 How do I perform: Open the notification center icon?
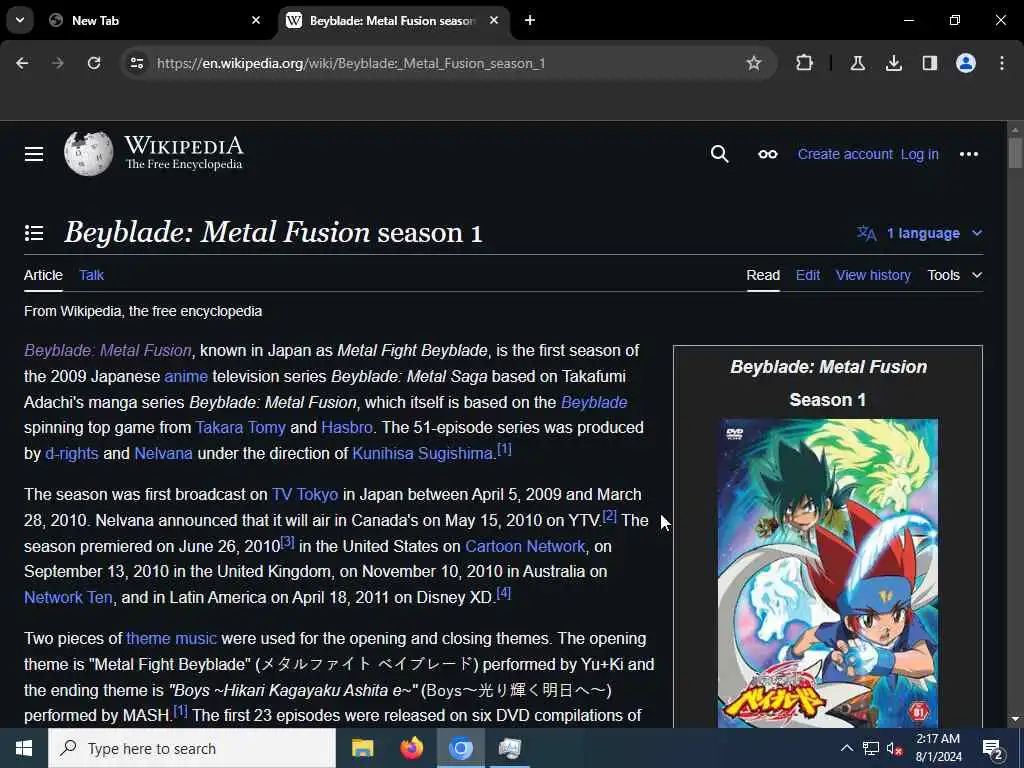pos(993,748)
